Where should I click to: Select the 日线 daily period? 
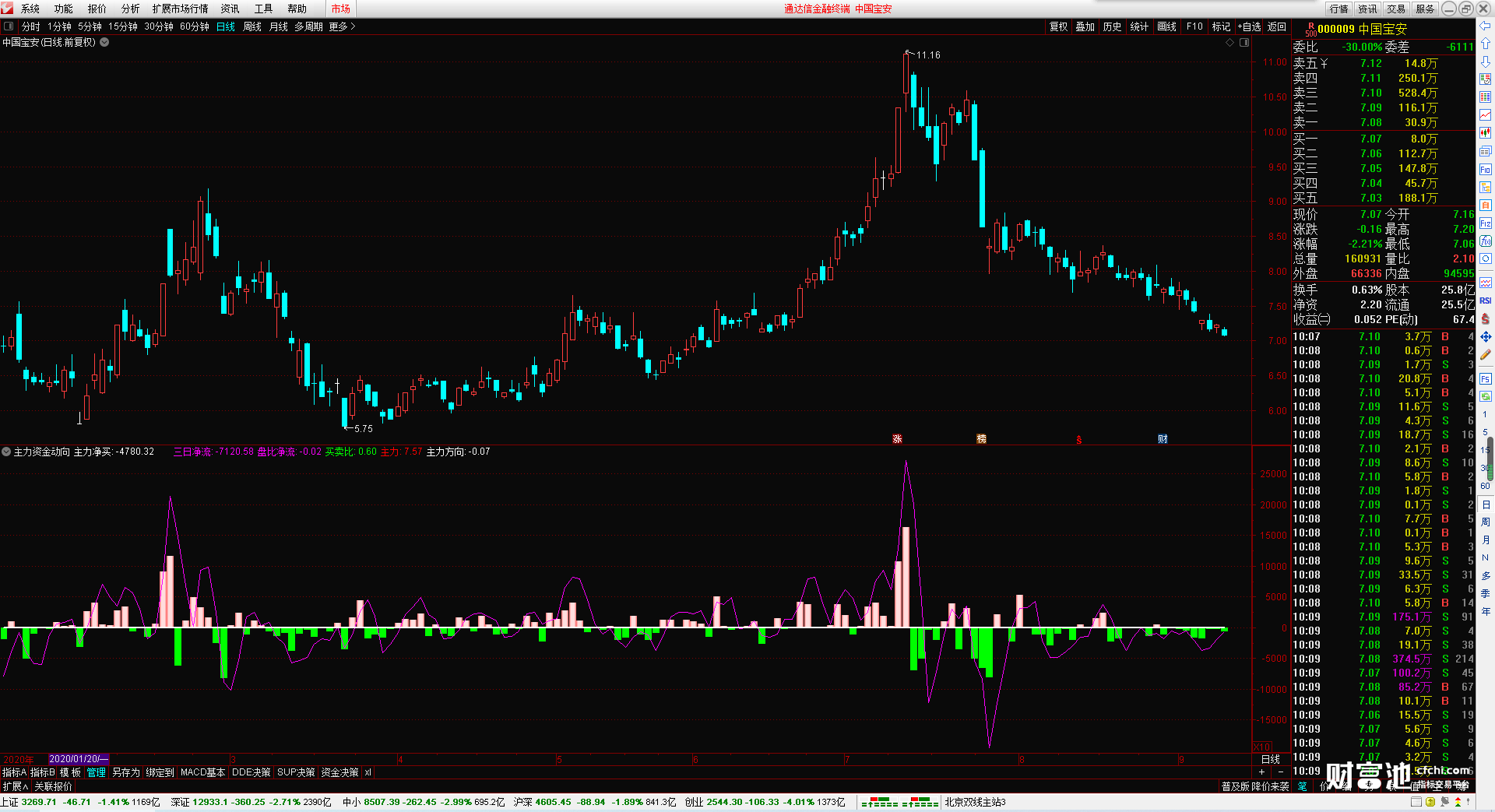click(x=226, y=26)
